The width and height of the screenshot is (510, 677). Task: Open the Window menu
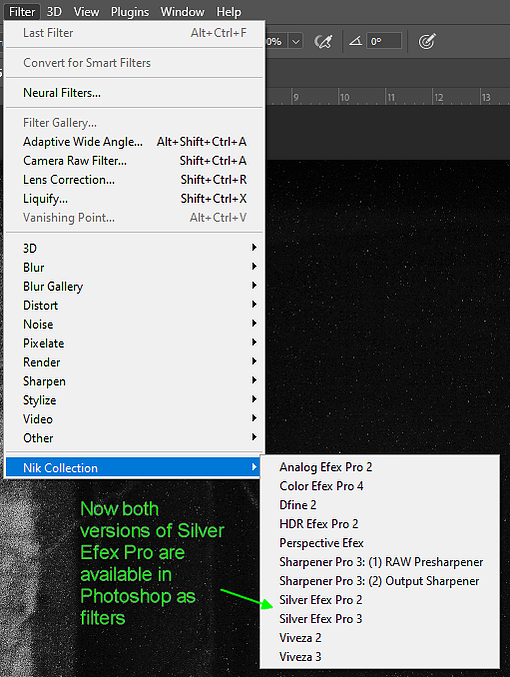click(x=182, y=12)
